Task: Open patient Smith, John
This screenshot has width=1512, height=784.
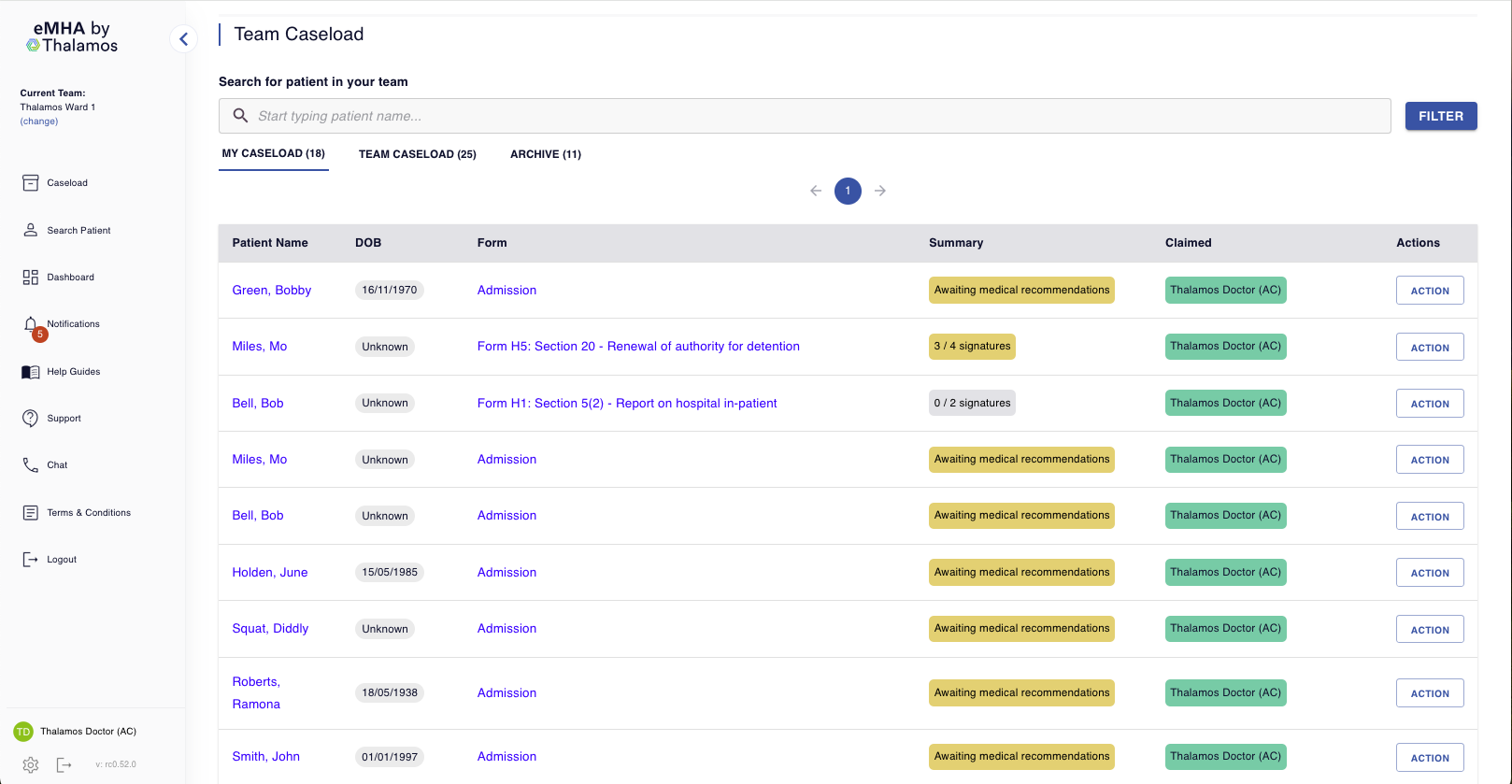Action: point(266,757)
